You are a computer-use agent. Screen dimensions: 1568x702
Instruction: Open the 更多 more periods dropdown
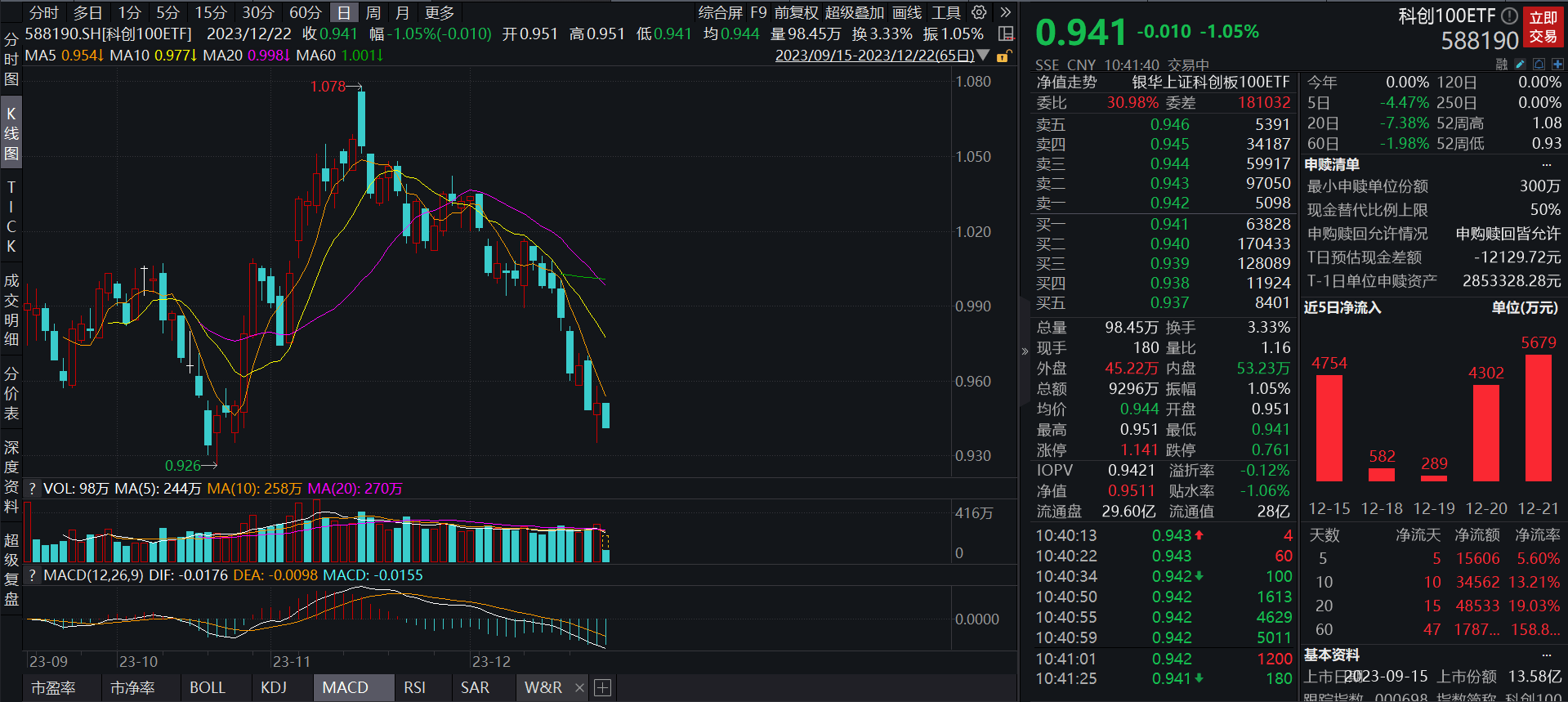(x=440, y=12)
